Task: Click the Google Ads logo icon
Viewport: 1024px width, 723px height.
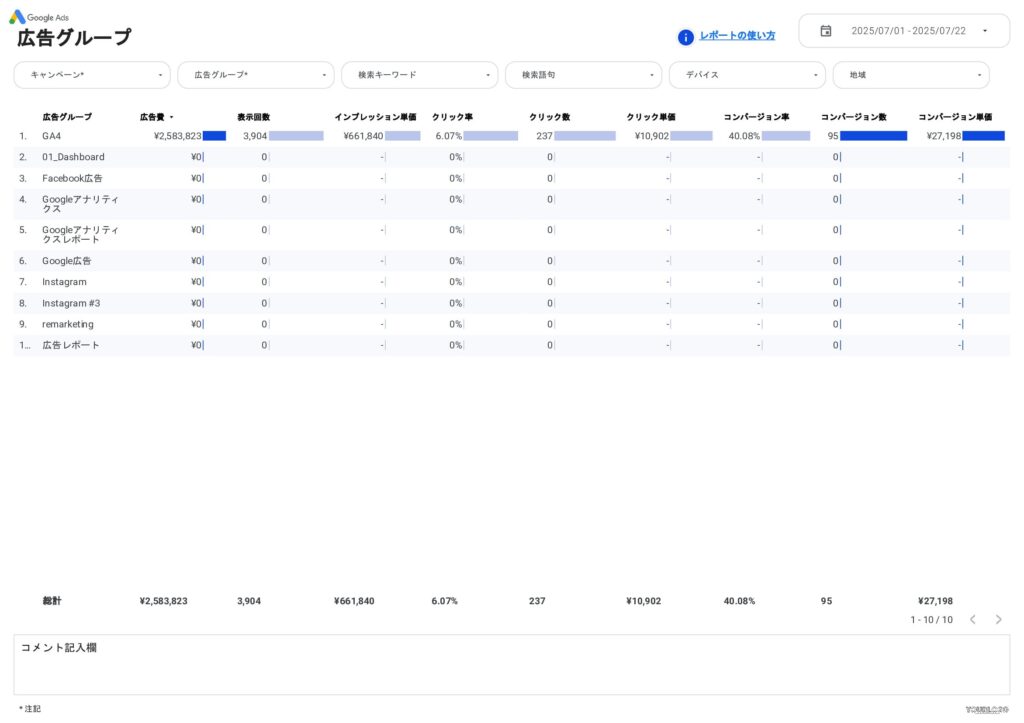Action: (x=17, y=17)
